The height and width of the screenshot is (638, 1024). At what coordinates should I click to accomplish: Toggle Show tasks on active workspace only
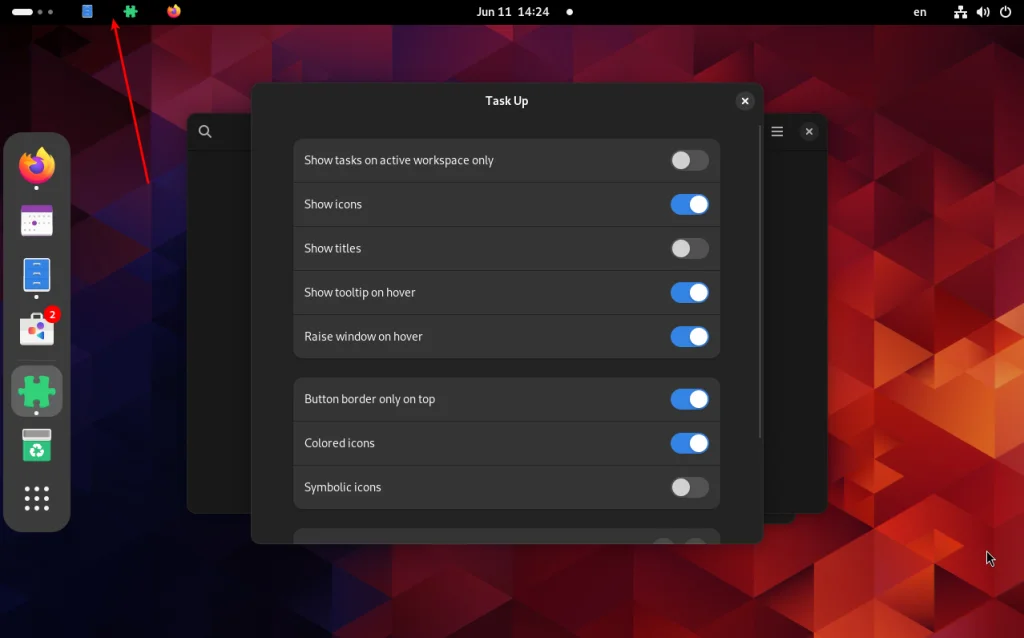pyautogui.click(x=689, y=161)
